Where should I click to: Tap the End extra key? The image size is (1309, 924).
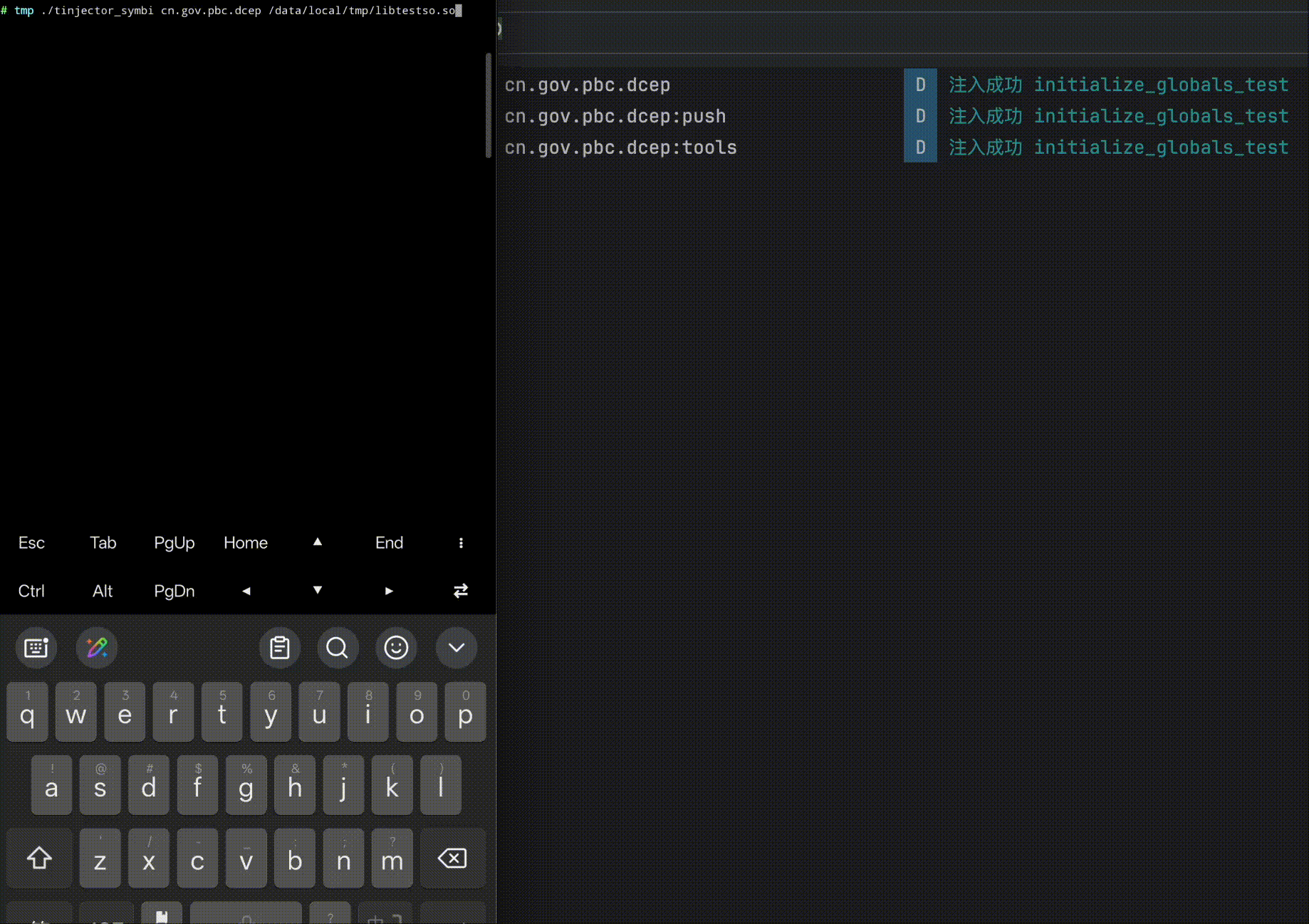389,543
